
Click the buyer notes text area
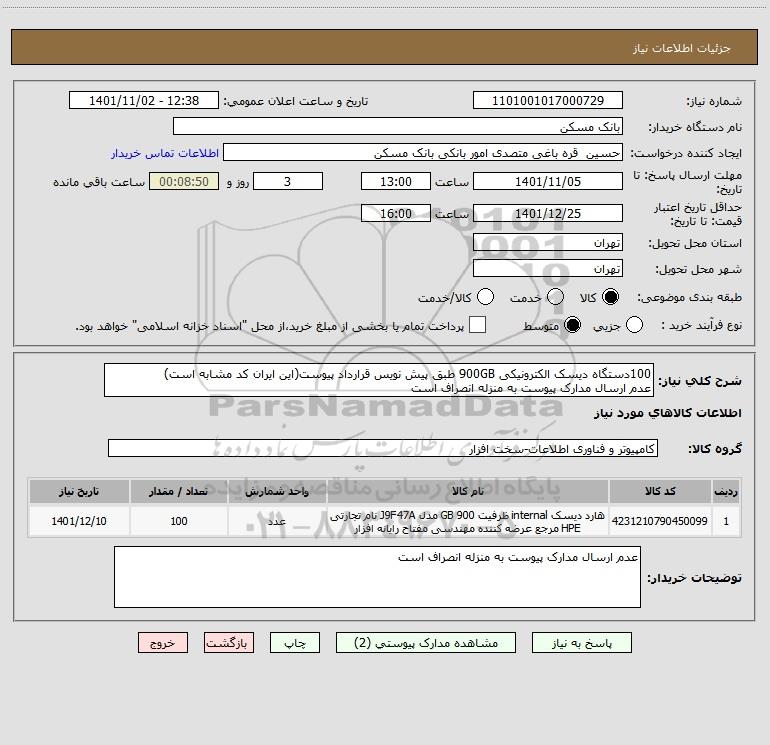pyautogui.click(x=377, y=577)
